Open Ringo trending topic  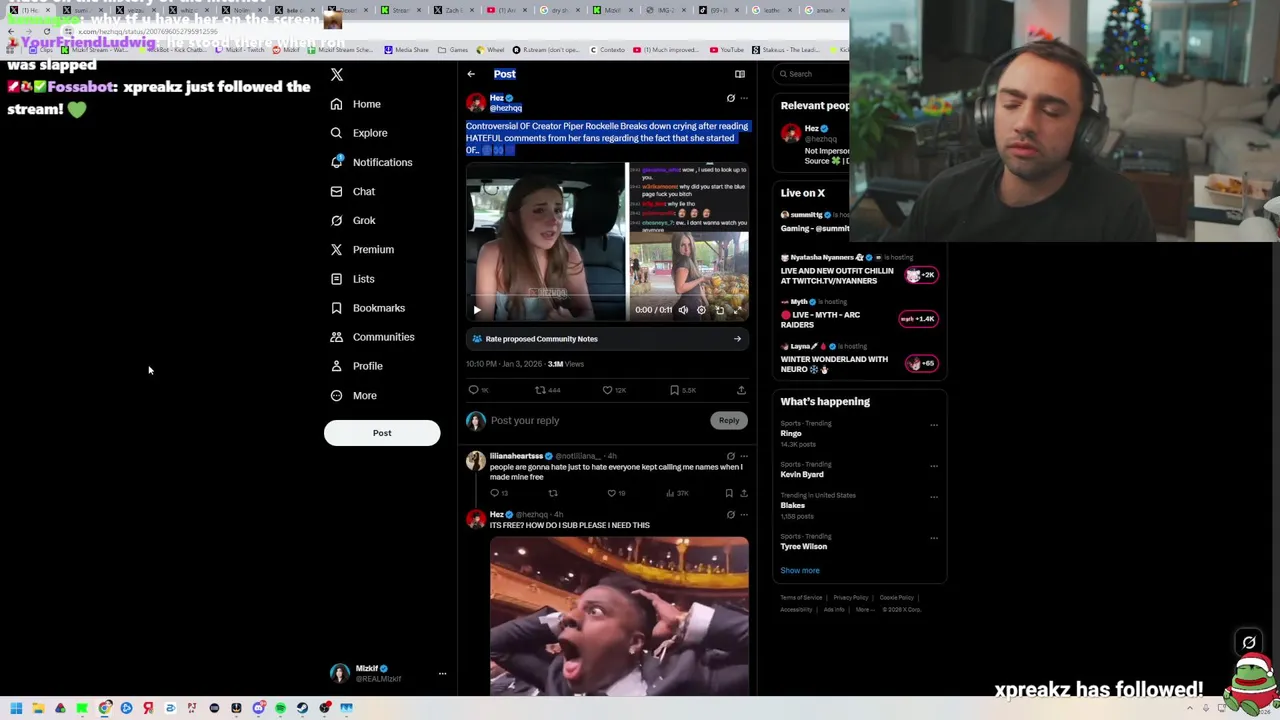pos(791,434)
